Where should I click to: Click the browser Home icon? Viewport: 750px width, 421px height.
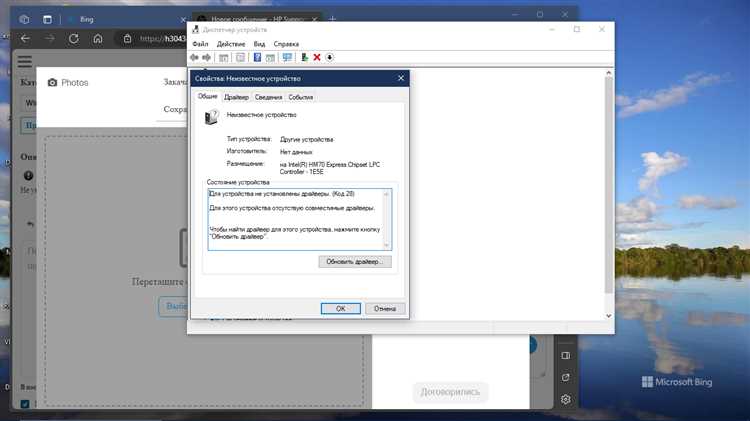coord(98,38)
